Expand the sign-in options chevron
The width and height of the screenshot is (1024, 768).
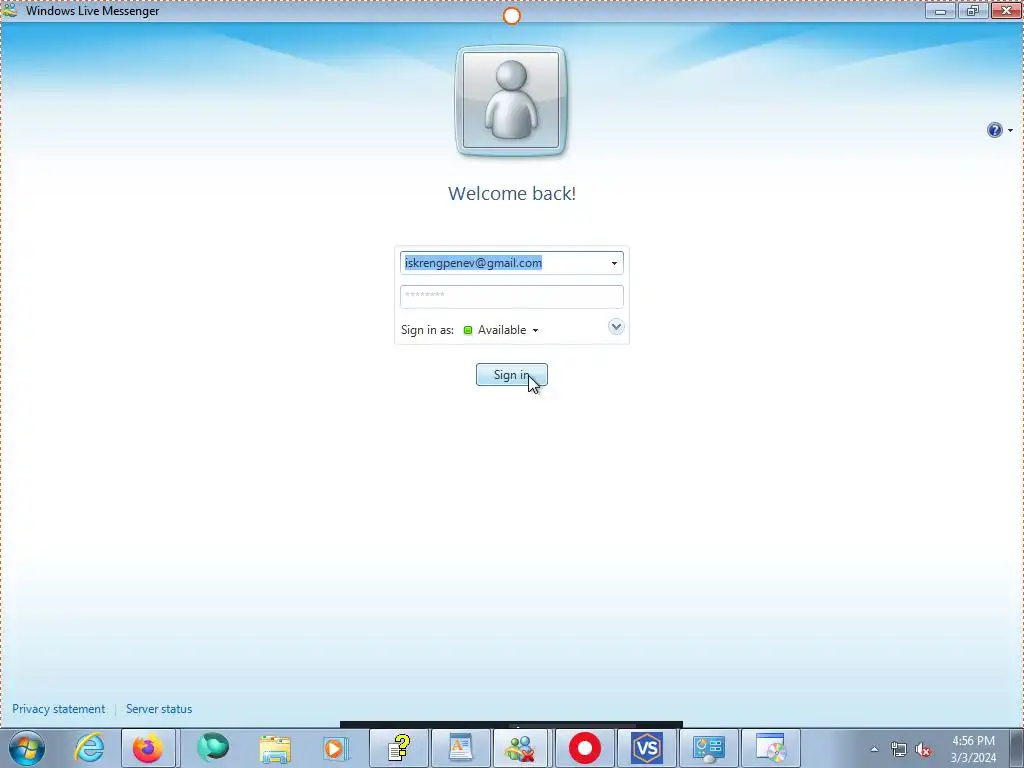[x=616, y=327]
